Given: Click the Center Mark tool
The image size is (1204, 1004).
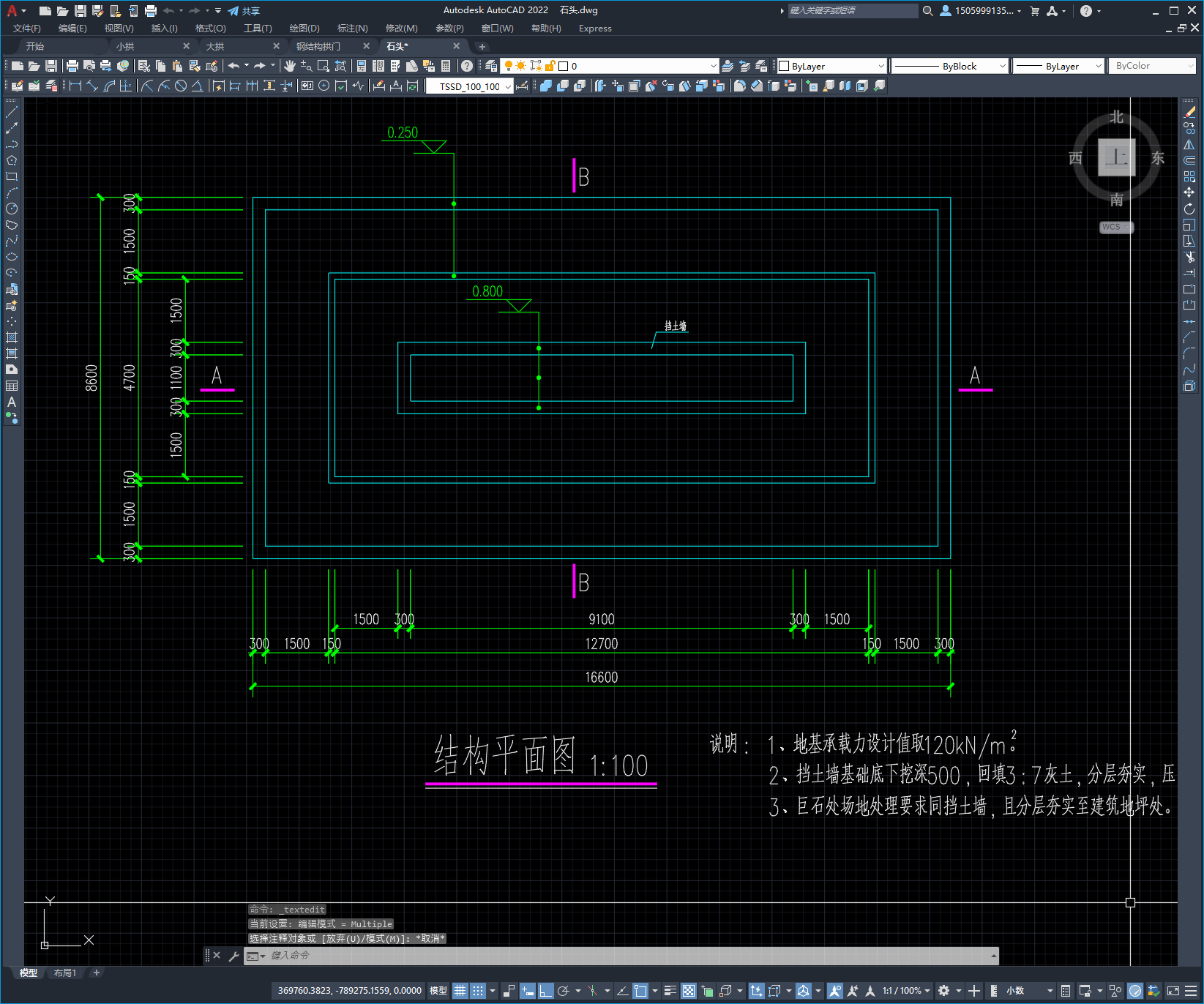Looking at the screenshot, I should click(x=324, y=86).
